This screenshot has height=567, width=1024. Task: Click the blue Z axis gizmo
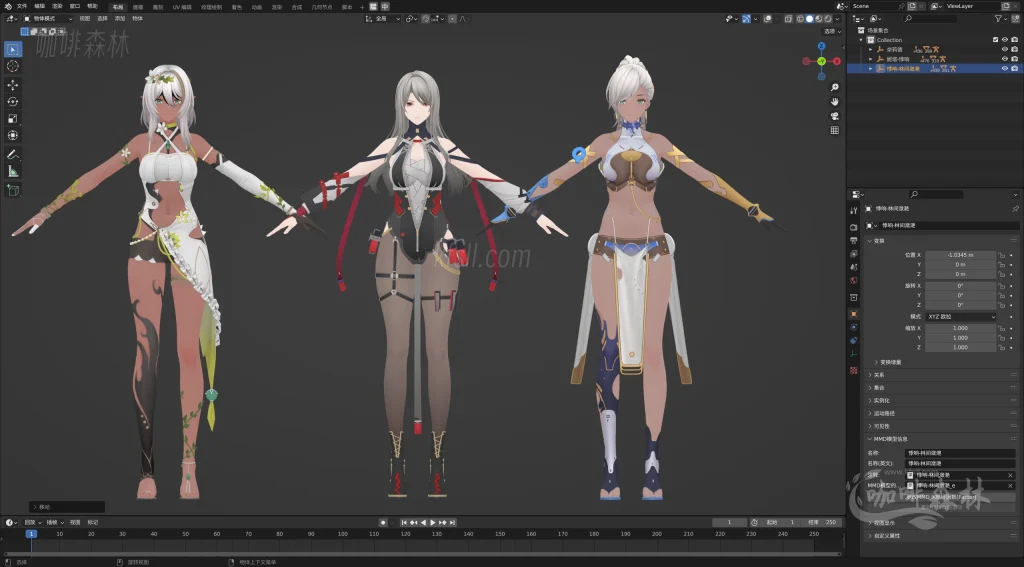(822, 46)
